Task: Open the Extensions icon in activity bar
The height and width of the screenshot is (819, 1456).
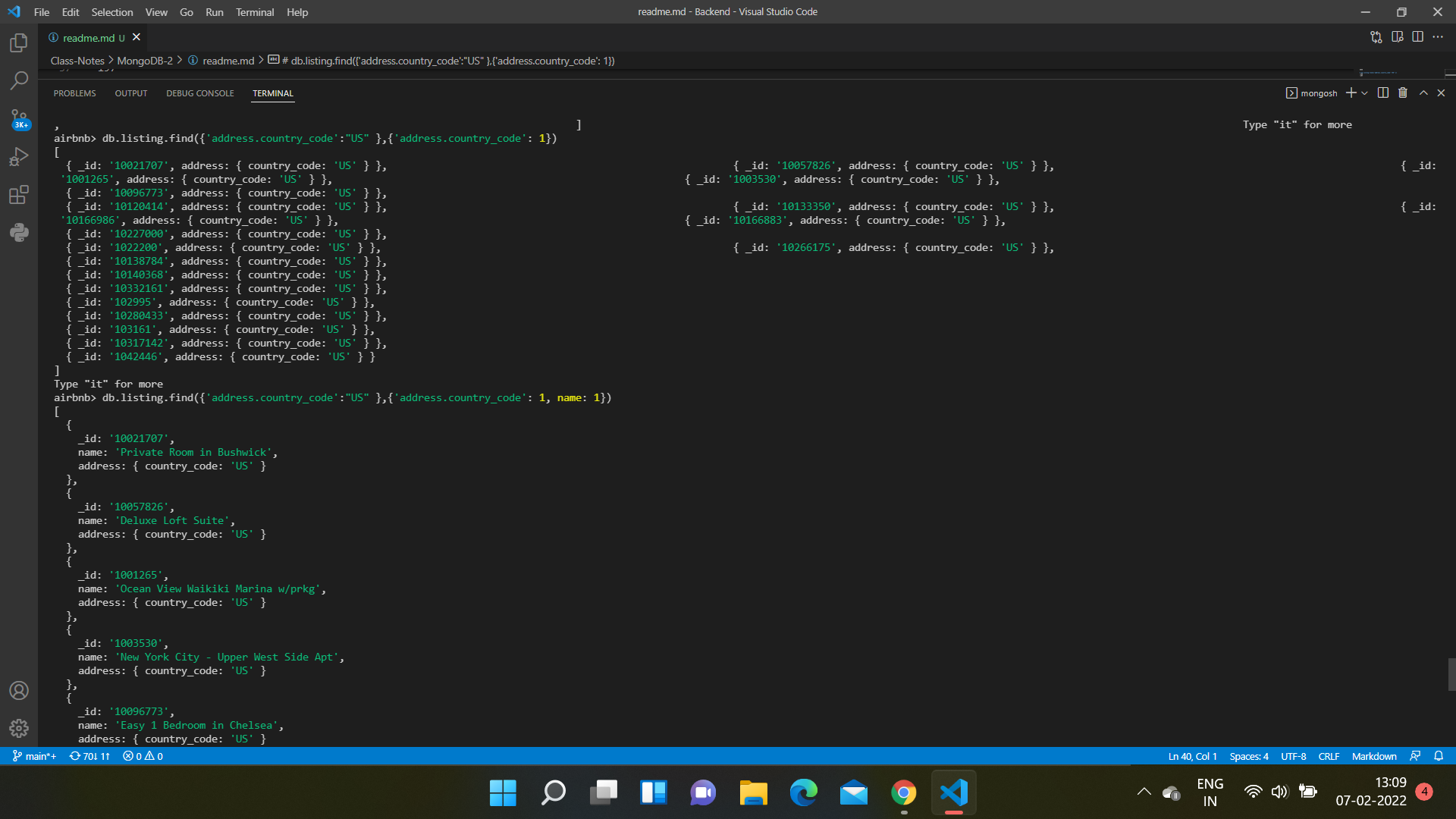Action: [18, 194]
